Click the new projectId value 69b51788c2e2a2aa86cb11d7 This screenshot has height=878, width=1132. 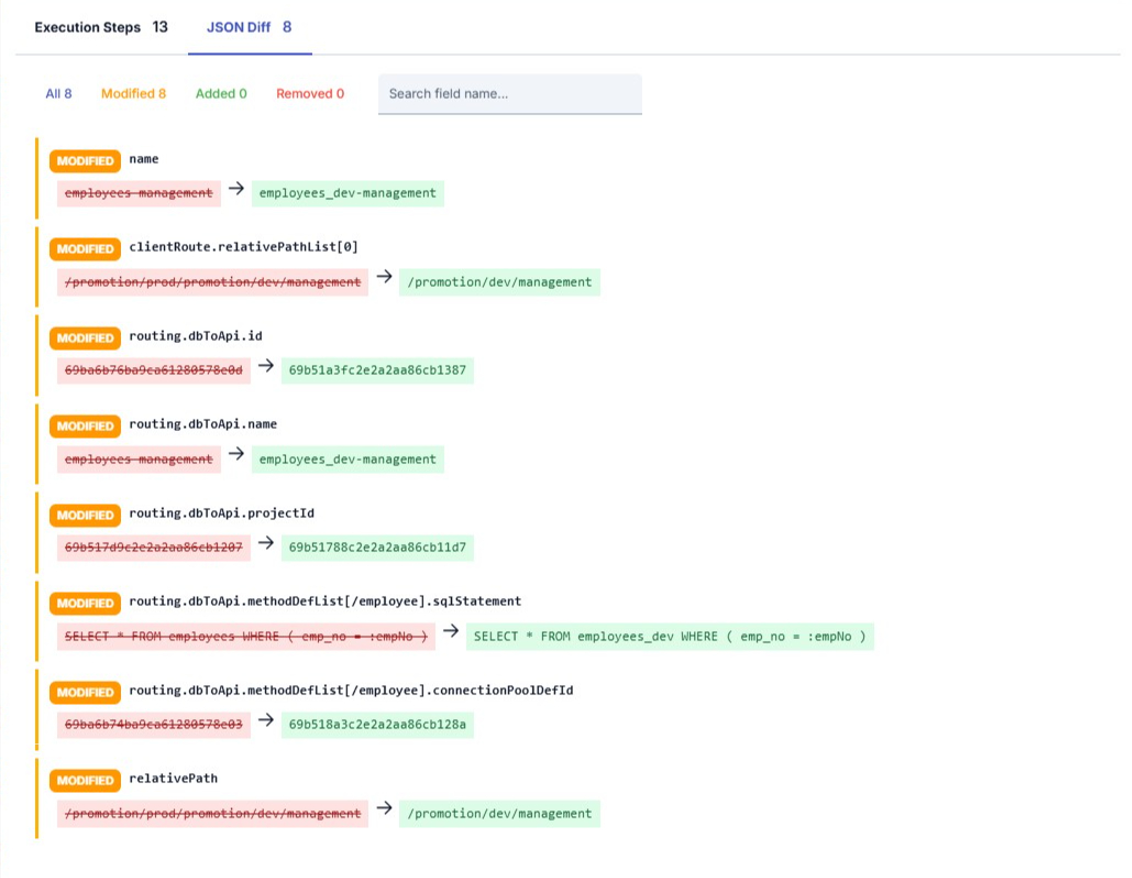click(378, 547)
